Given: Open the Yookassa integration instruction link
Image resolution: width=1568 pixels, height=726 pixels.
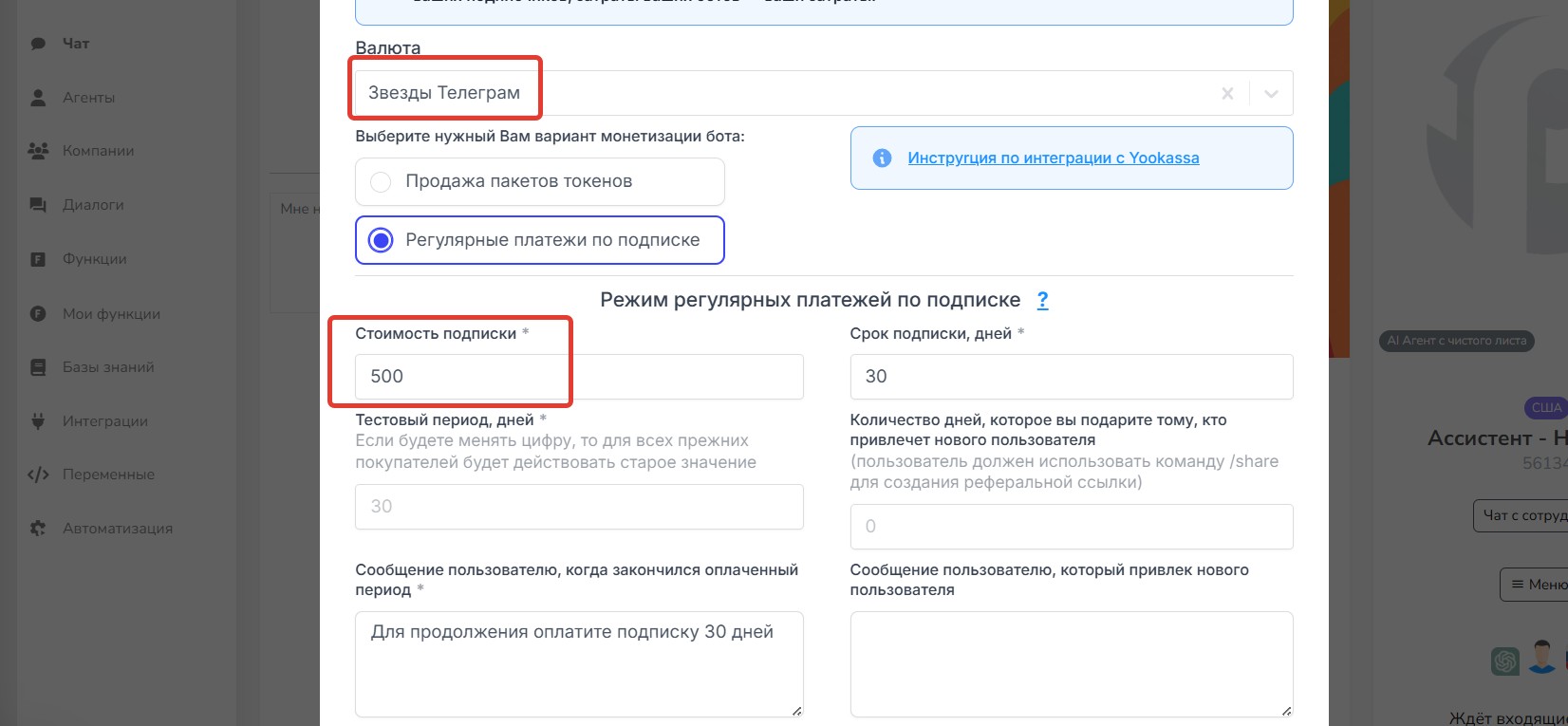Looking at the screenshot, I should tap(1053, 158).
